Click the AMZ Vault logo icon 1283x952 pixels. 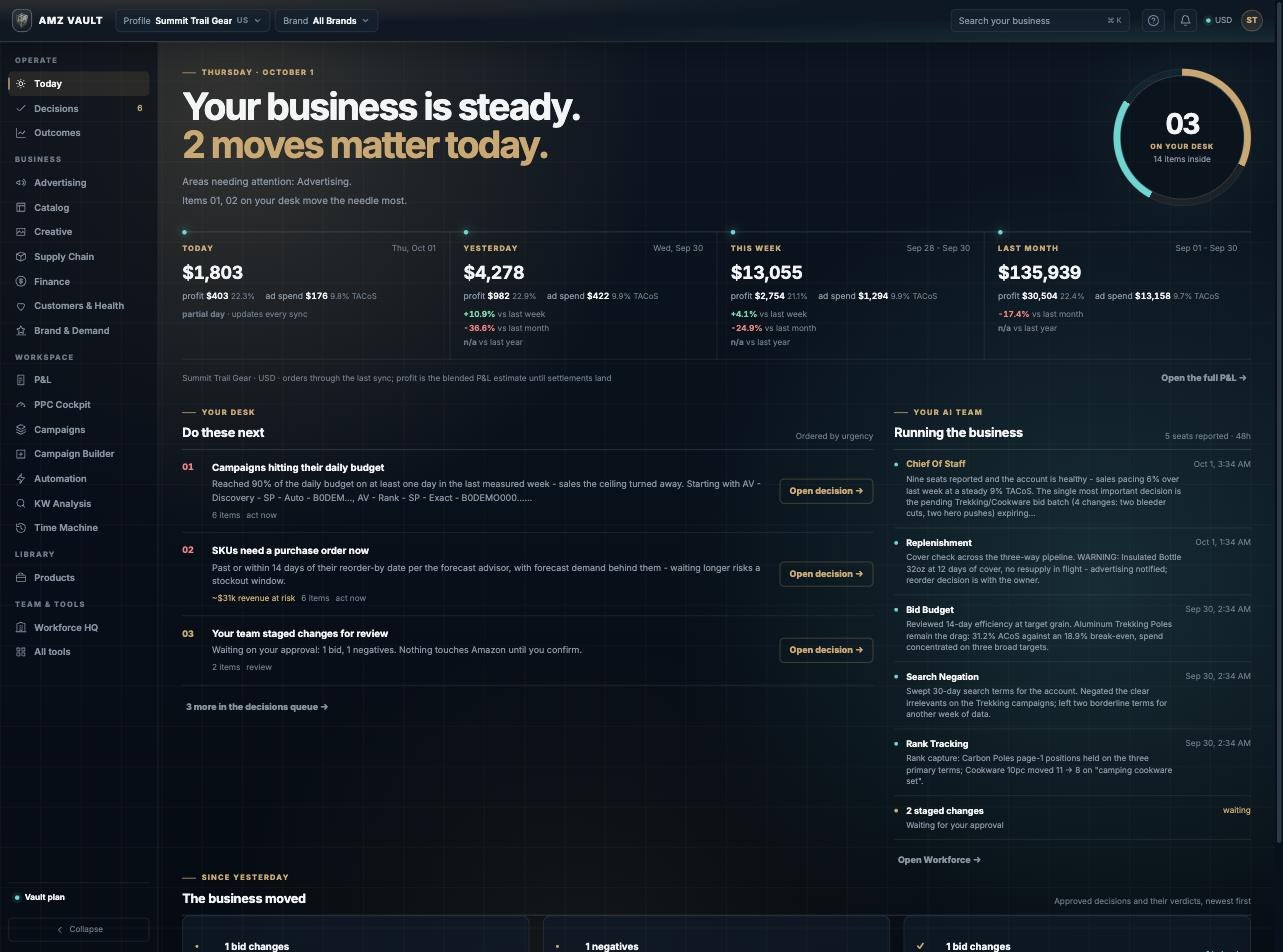21,20
